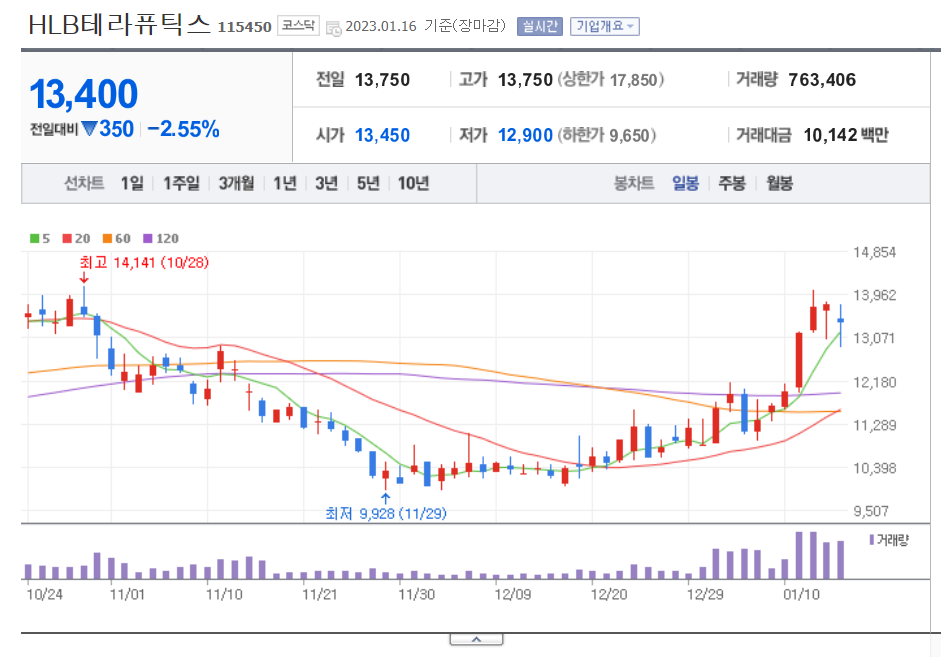
Task: Click the stock code 115450
Action: pyautogui.click(x=244, y=27)
